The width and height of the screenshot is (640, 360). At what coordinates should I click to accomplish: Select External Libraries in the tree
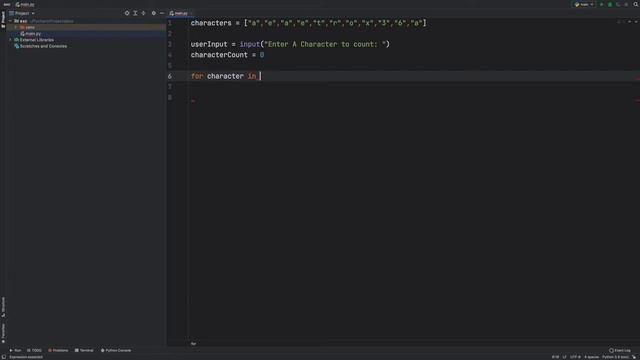click(34, 40)
